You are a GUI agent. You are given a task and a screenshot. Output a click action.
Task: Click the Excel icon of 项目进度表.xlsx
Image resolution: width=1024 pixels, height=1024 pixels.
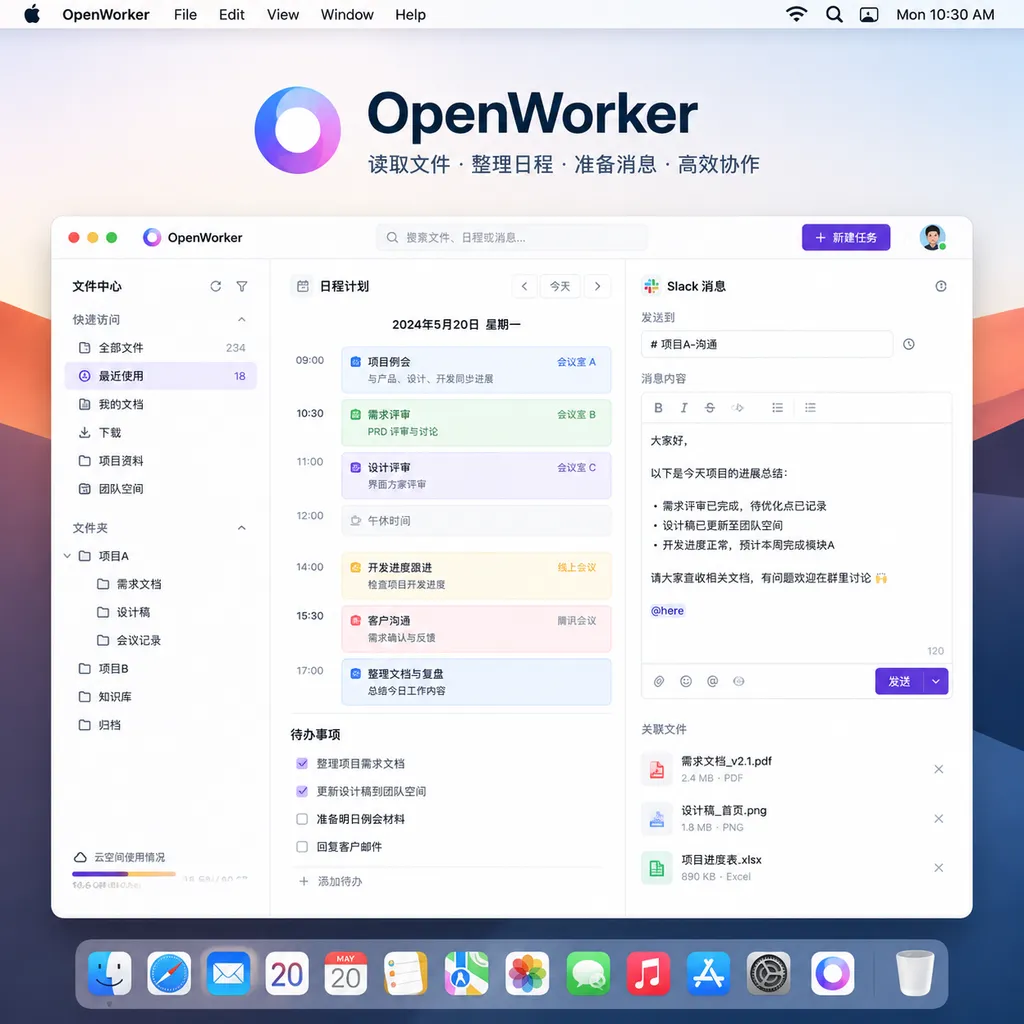pos(656,868)
